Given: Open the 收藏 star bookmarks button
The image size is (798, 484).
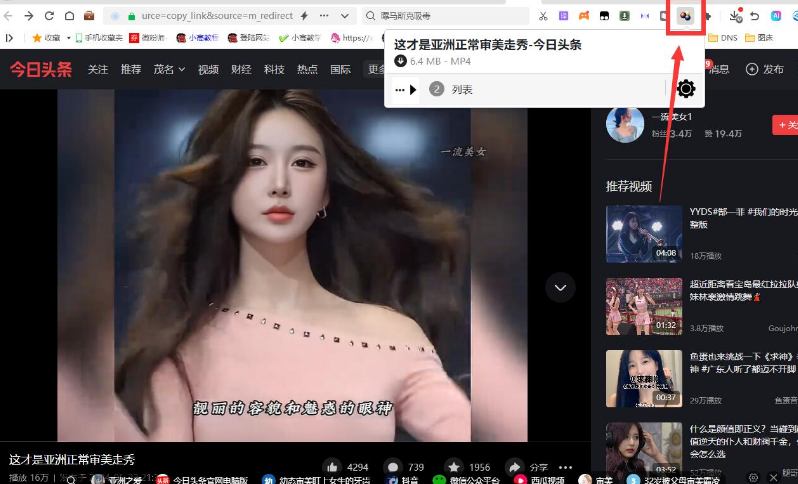Looking at the screenshot, I should coord(46,38).
